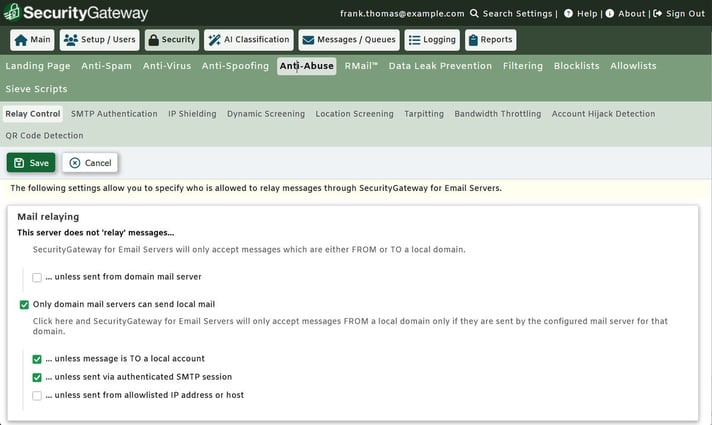This screenshot has height=425, width=712.
Task: Click the SecurityGateway logo icon
Action: coord(11,12)
